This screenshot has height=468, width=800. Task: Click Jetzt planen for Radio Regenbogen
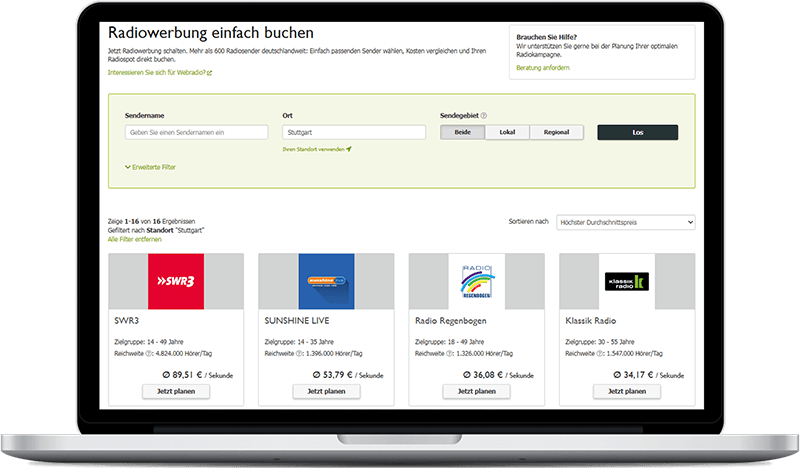point(477,391)
